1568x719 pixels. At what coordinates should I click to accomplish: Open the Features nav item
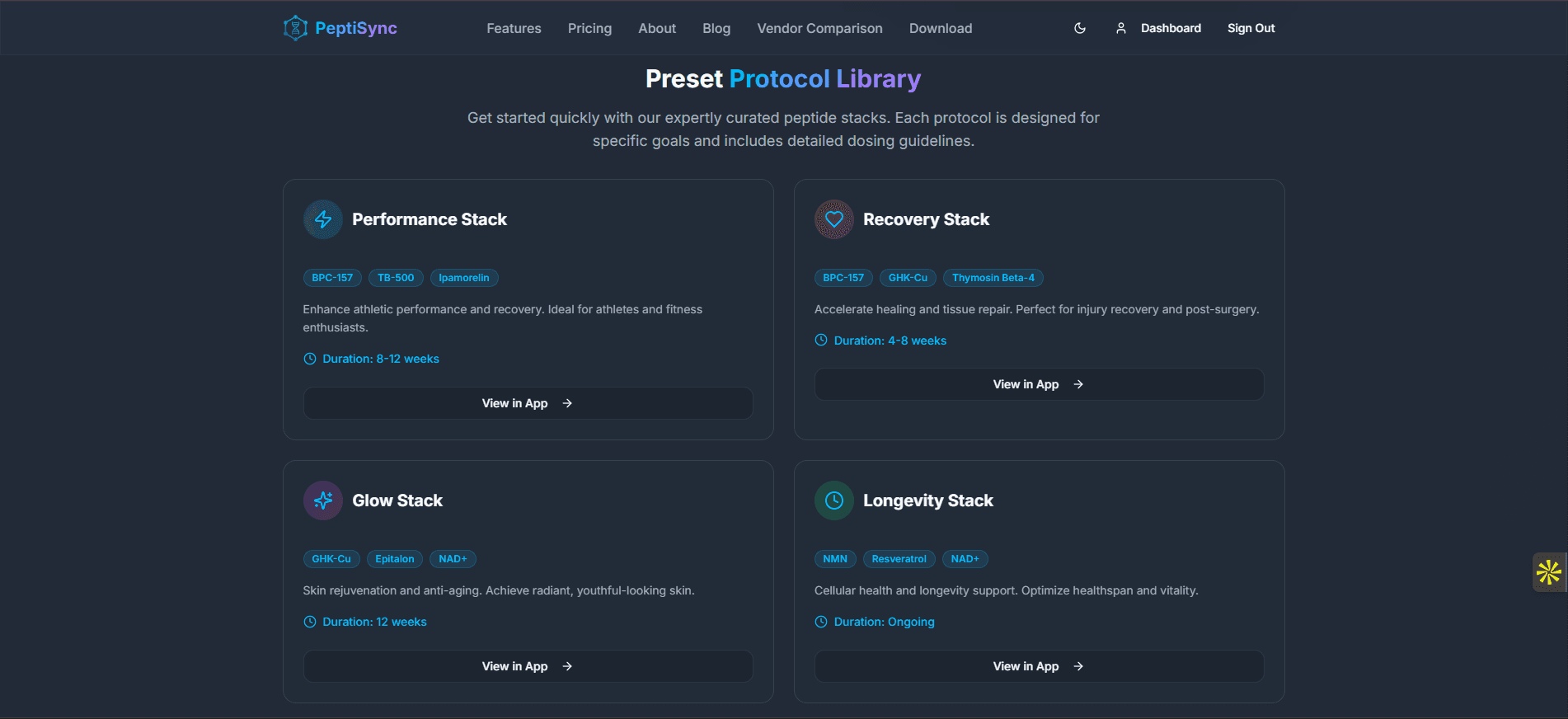(514, 28)
